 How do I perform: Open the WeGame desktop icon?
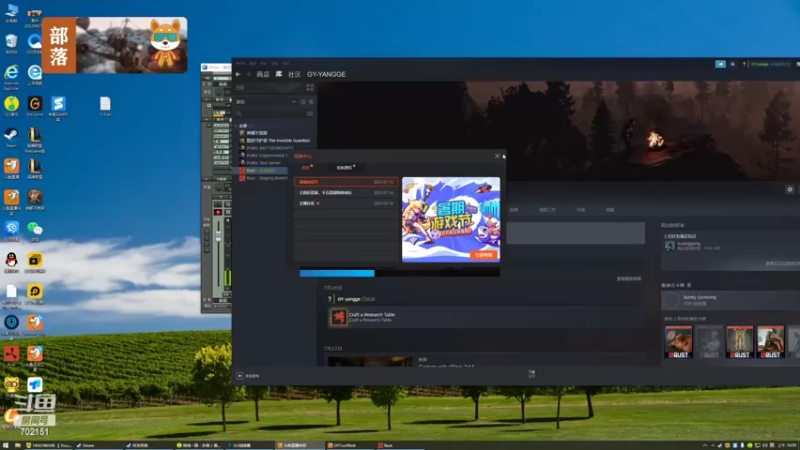pyautogui.click(x=35, y=107)
